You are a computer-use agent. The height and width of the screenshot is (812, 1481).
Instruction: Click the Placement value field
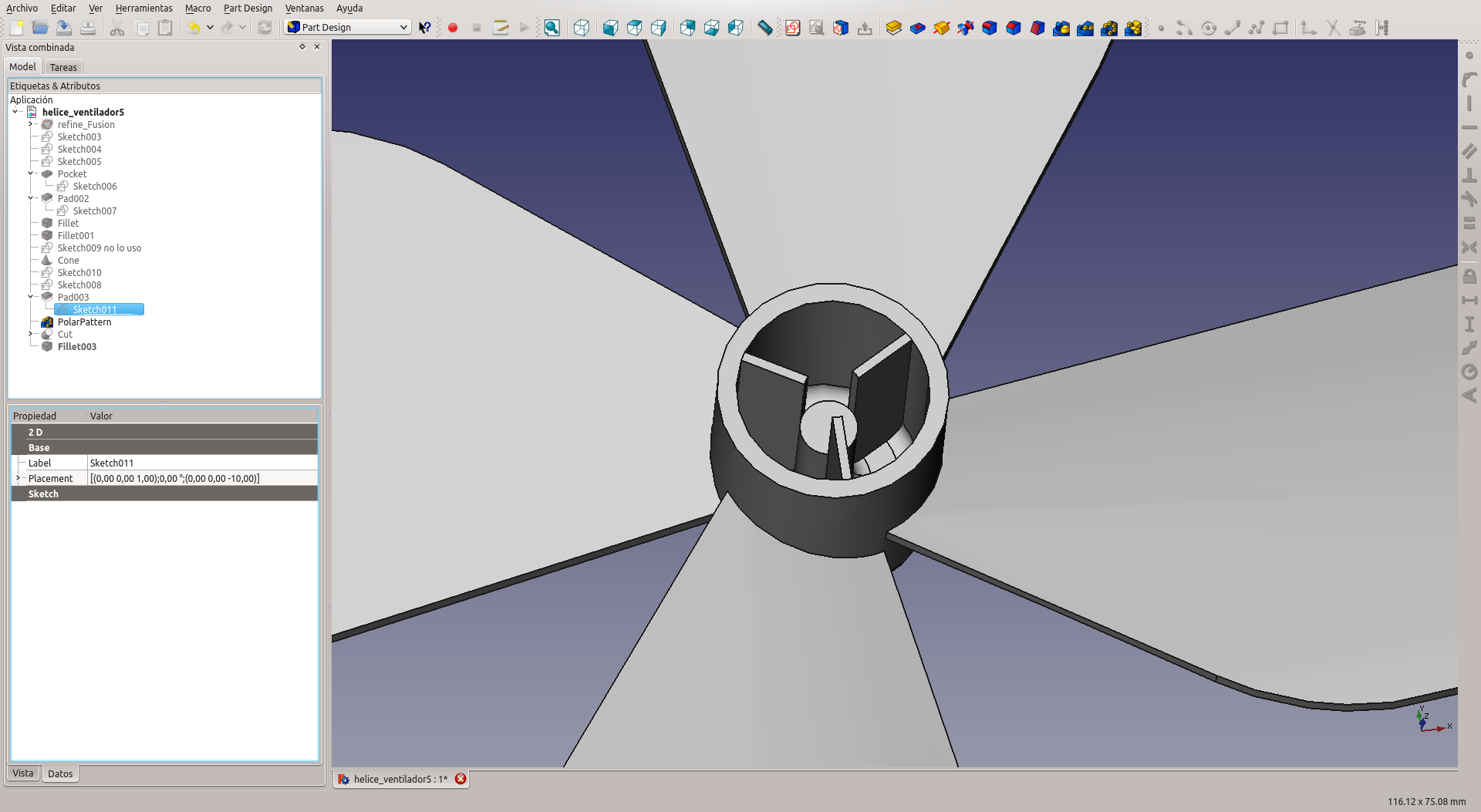click(x=202, y=478)
